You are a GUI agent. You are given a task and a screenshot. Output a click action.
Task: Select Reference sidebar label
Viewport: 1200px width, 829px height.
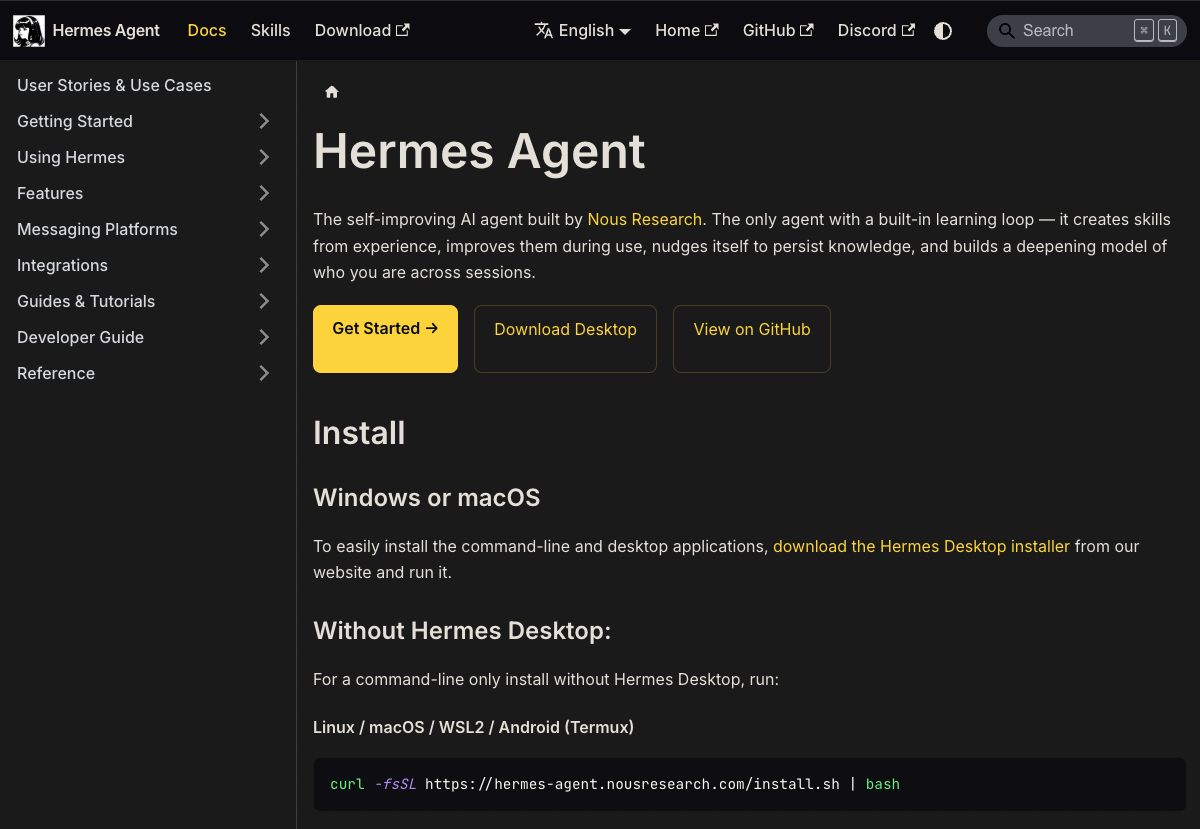[56, 373]
